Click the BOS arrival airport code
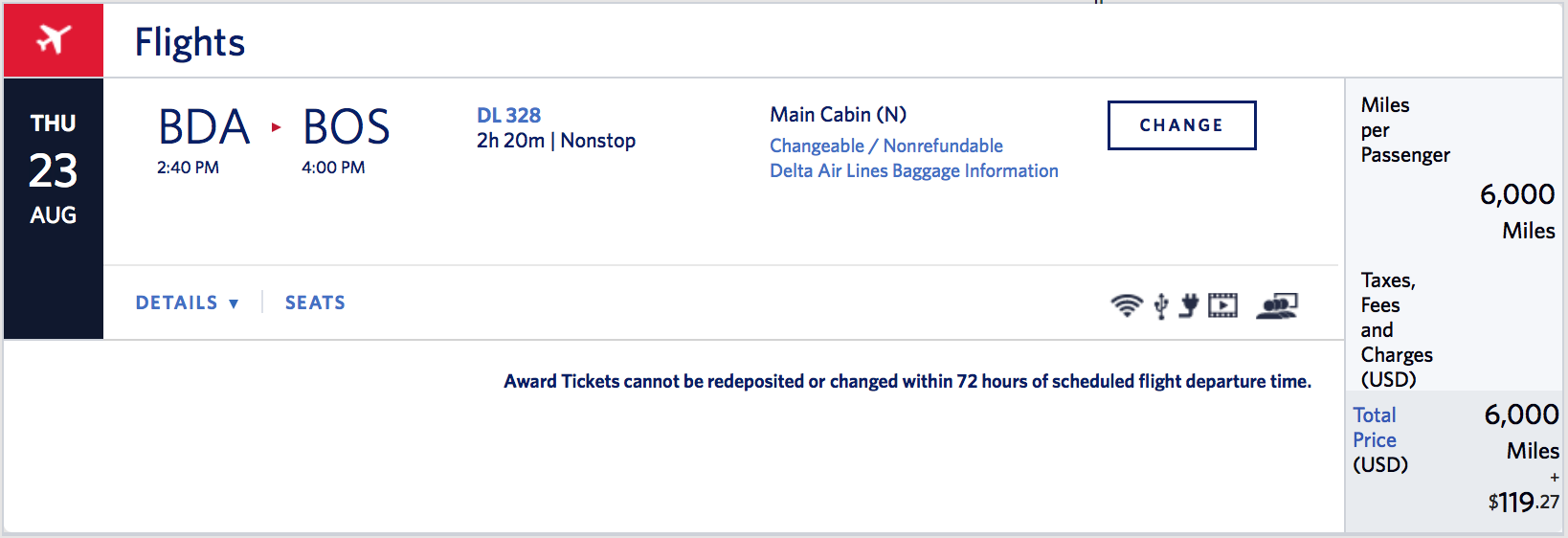1568x538 pixels. tap(346, 127)
